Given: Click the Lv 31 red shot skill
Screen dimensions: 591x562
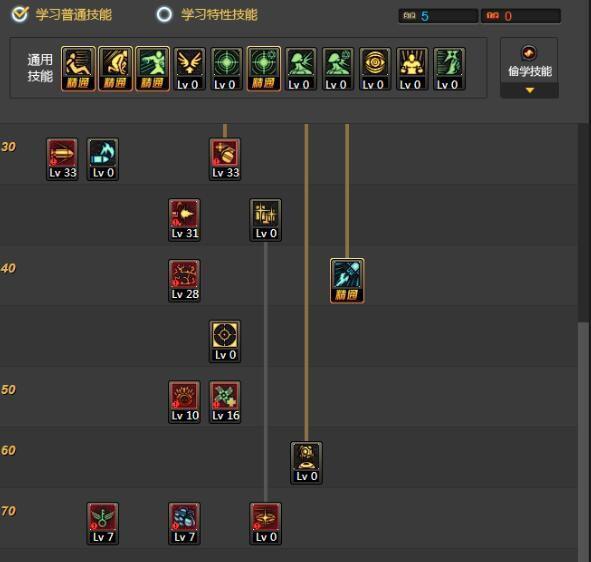Looking at the screenshot, I should [x=184, y=220].
